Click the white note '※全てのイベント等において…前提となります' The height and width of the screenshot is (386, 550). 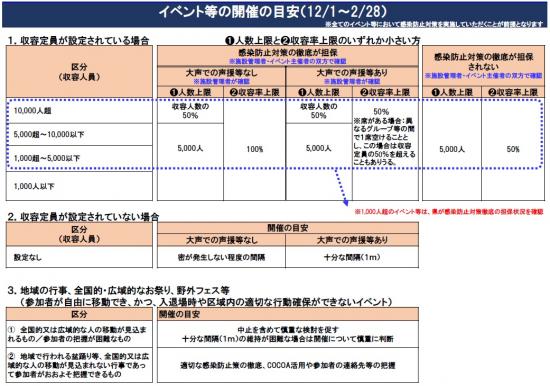[434, 24]
